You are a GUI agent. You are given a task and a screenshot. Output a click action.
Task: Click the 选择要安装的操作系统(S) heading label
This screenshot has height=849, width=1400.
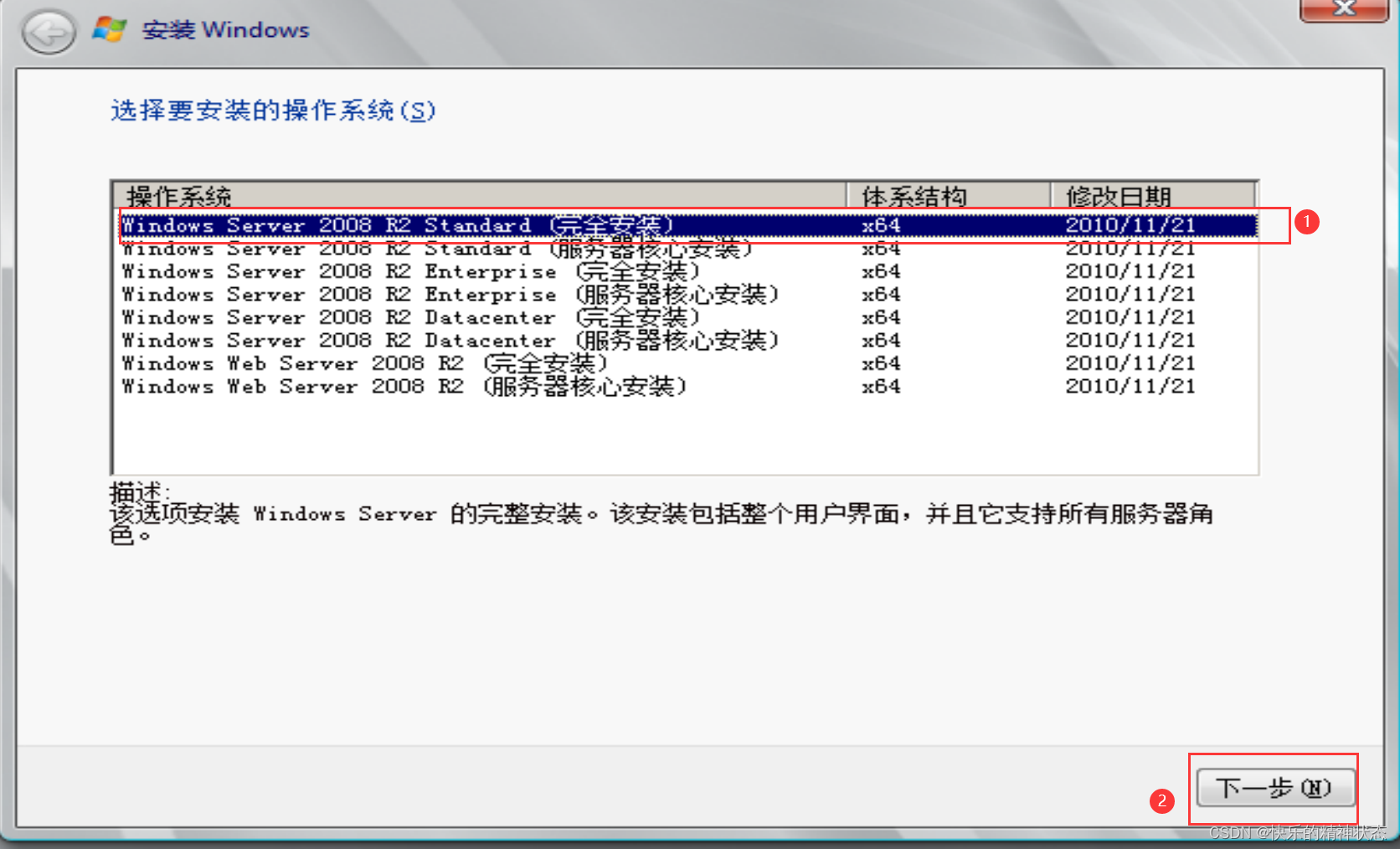tap(273, 111)
